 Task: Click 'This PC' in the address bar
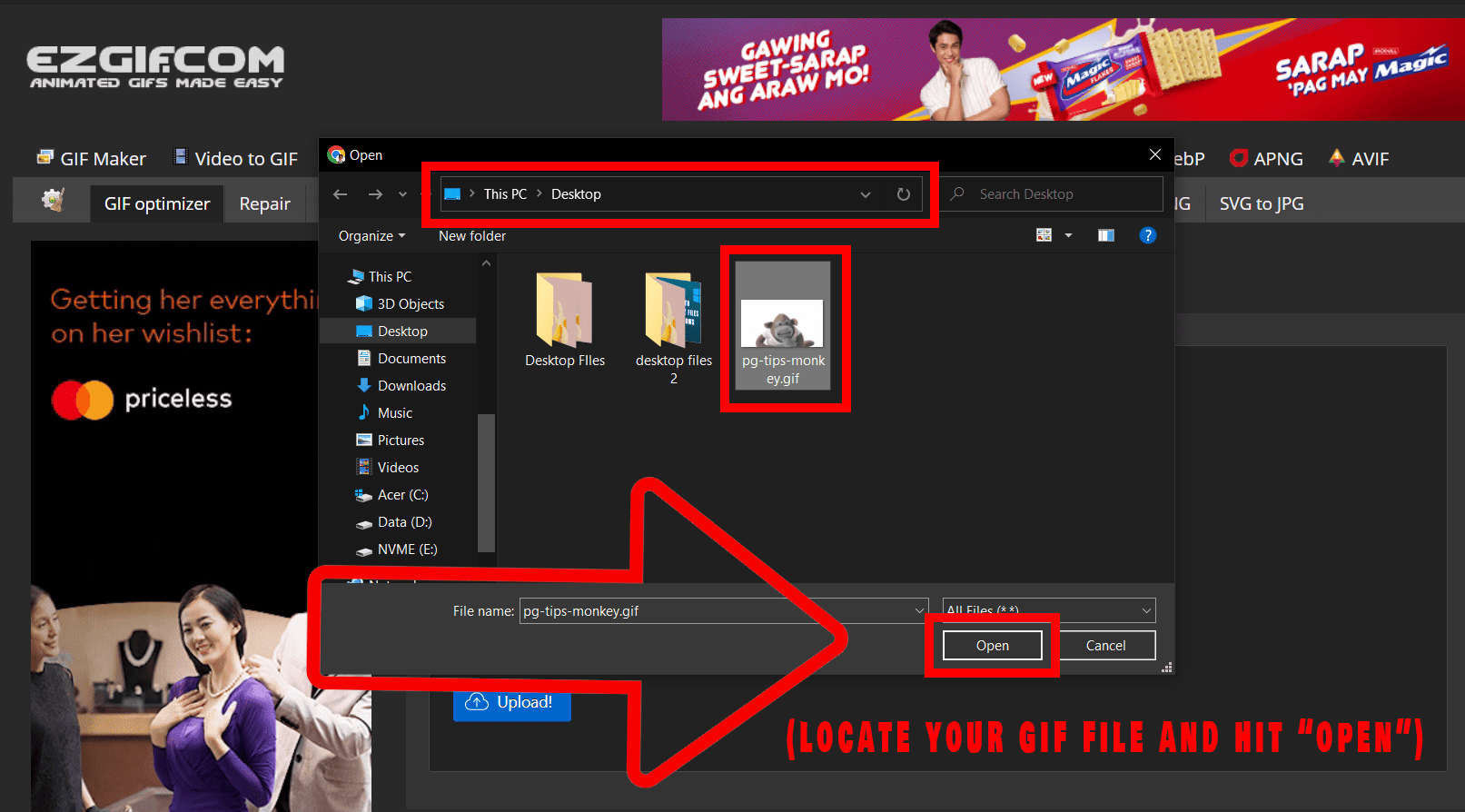point(505,194)
